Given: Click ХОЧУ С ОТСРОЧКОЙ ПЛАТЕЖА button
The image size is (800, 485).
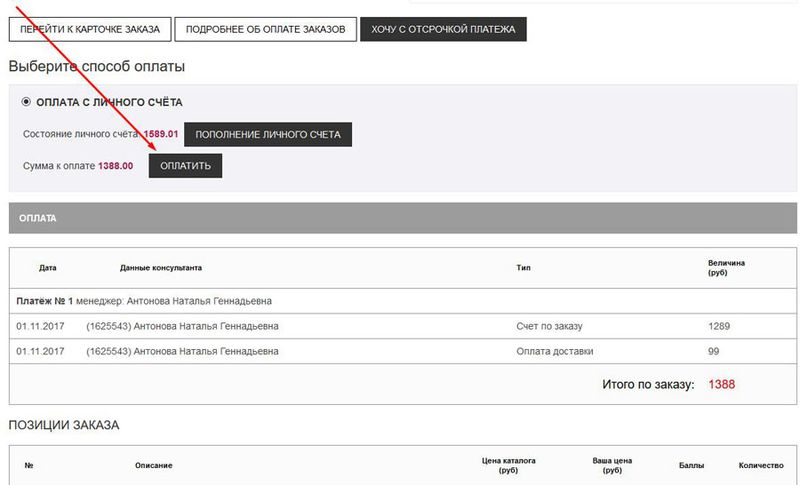Looking at the screenshot, I should 443,29.
